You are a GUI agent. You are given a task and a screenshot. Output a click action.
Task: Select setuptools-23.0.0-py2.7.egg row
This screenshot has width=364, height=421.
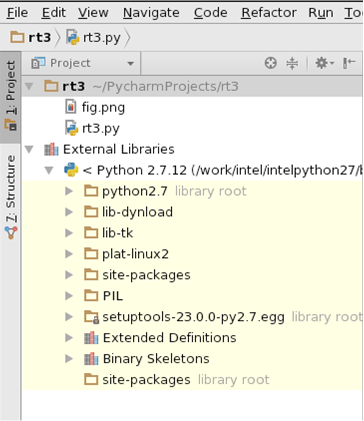(192, 317)
